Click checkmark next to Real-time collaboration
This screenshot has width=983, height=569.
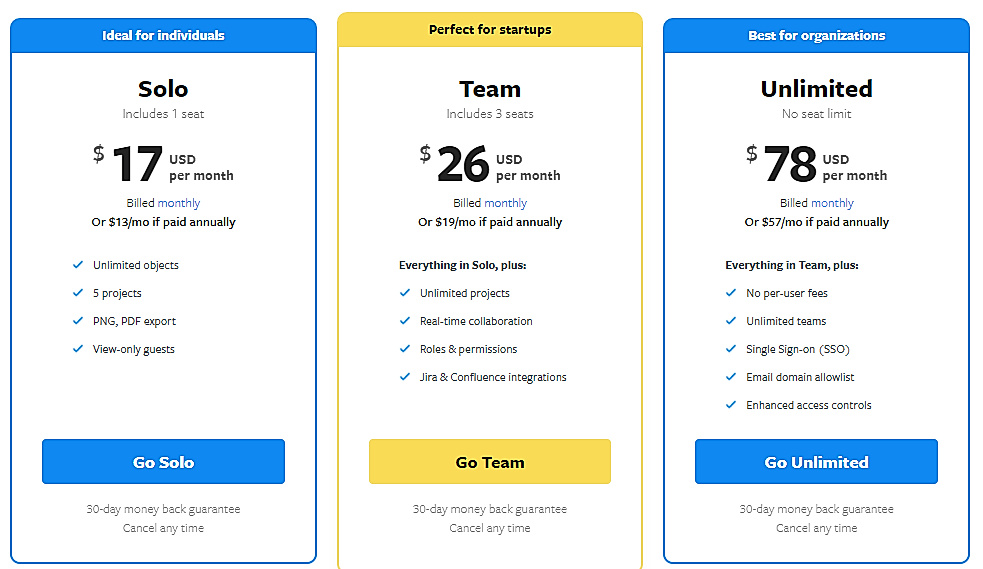pyautogui.click(x=405, y=321)
